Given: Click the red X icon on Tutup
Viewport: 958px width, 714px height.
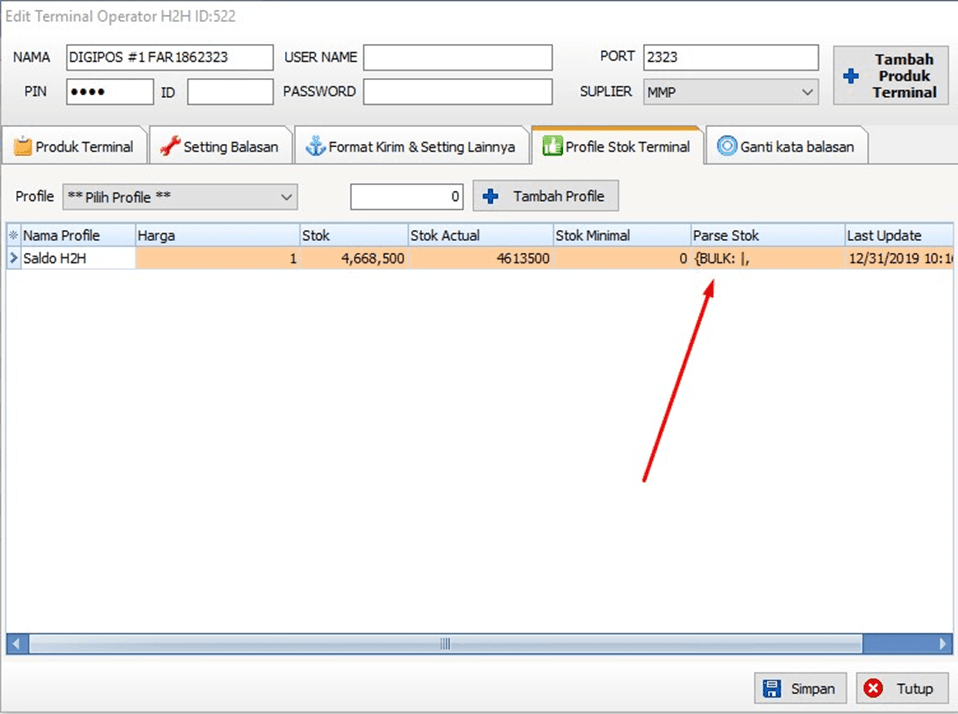Looking at the screenshot, I should click(874, 689).
